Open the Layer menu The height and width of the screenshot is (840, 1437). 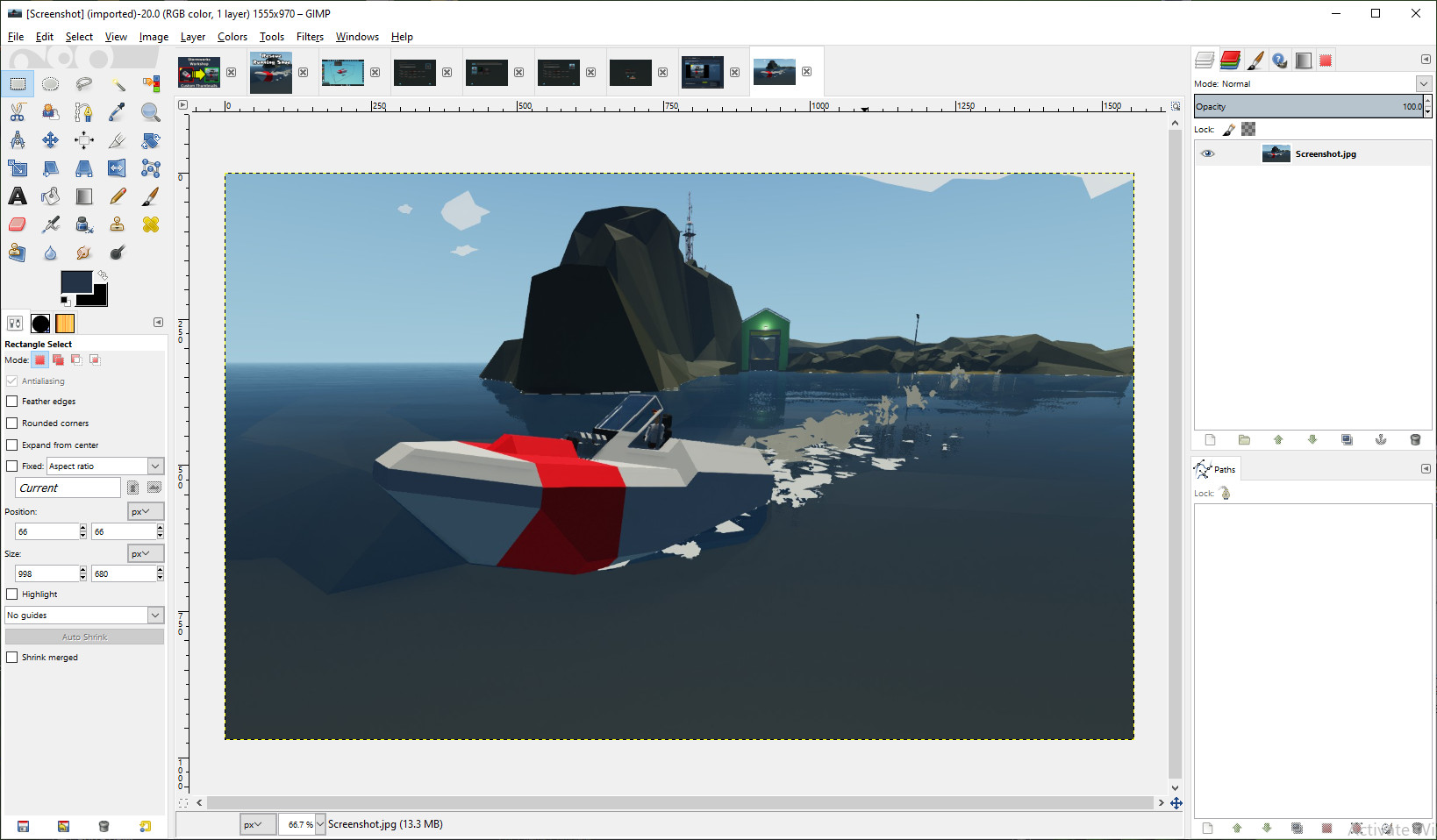193,37
